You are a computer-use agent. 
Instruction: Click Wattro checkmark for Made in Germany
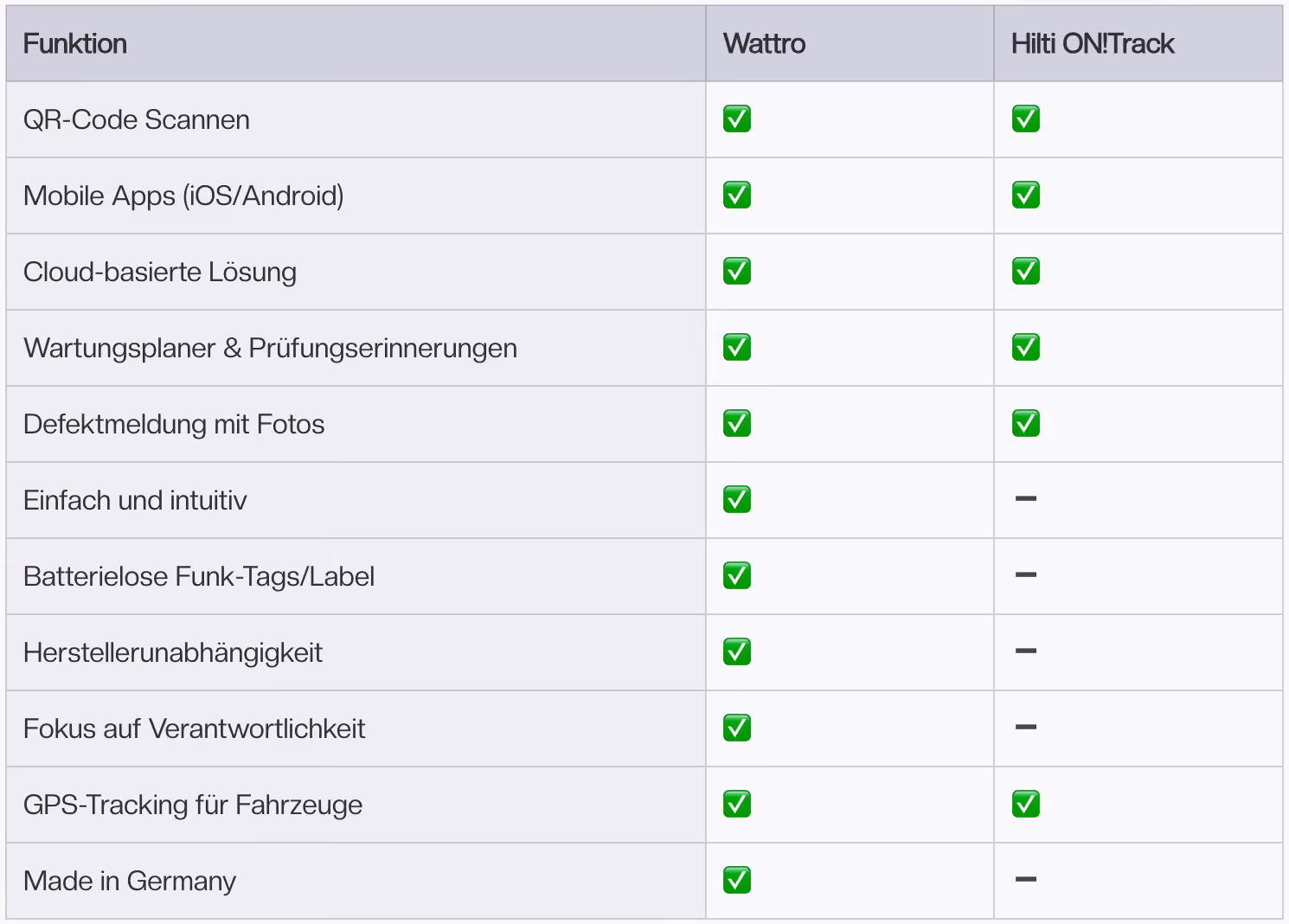(x=737, y=881)
